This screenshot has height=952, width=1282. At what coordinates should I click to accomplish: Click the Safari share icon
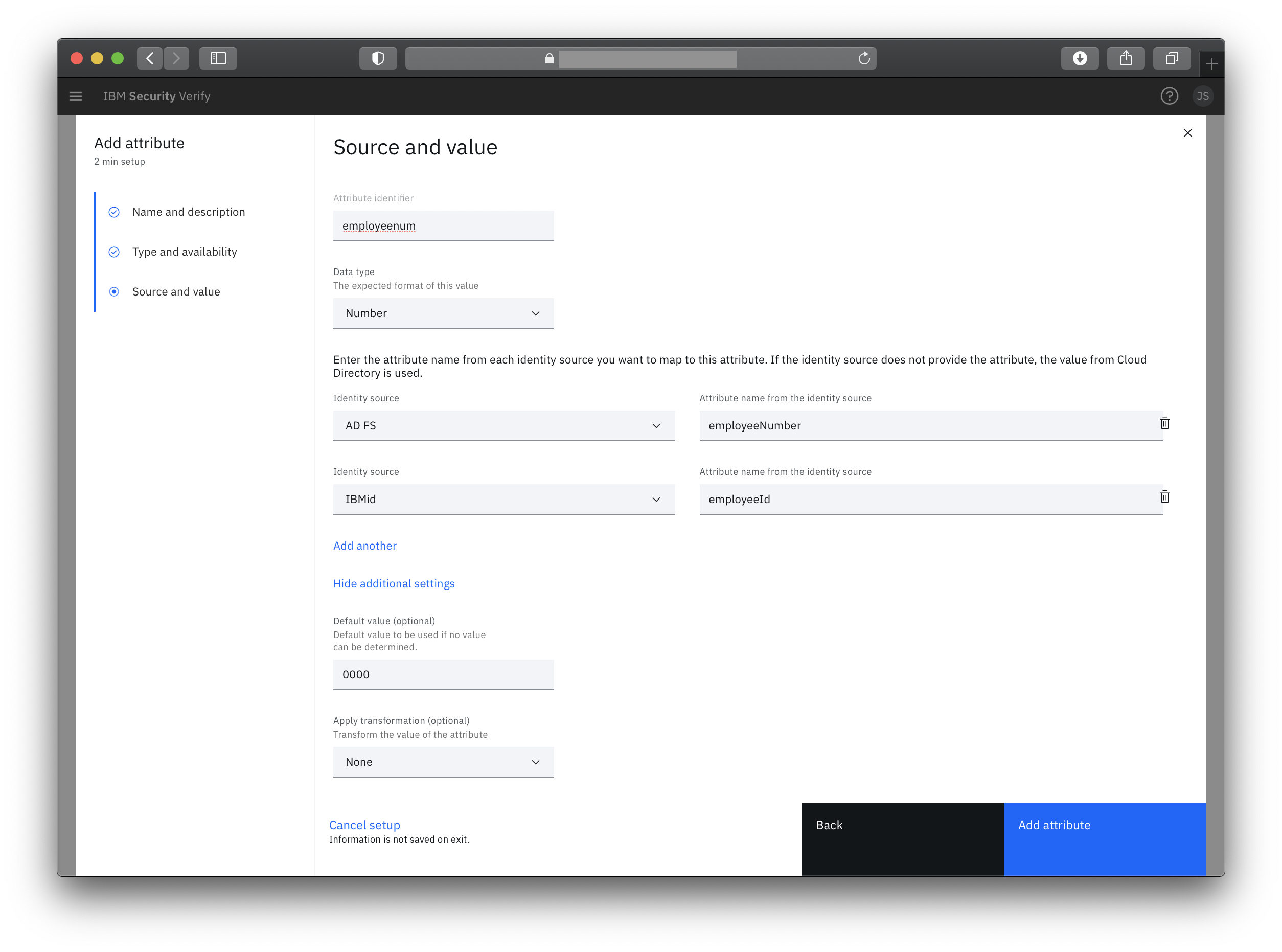coord(1125,58)
